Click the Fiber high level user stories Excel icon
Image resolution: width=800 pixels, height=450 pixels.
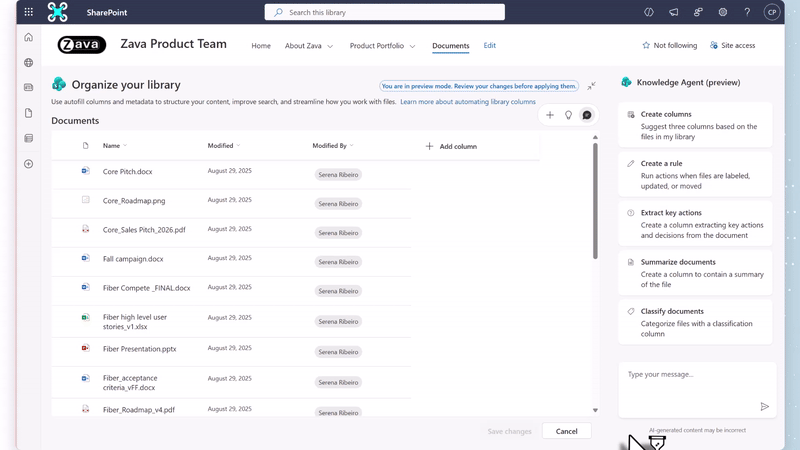(x=85, y=317)
